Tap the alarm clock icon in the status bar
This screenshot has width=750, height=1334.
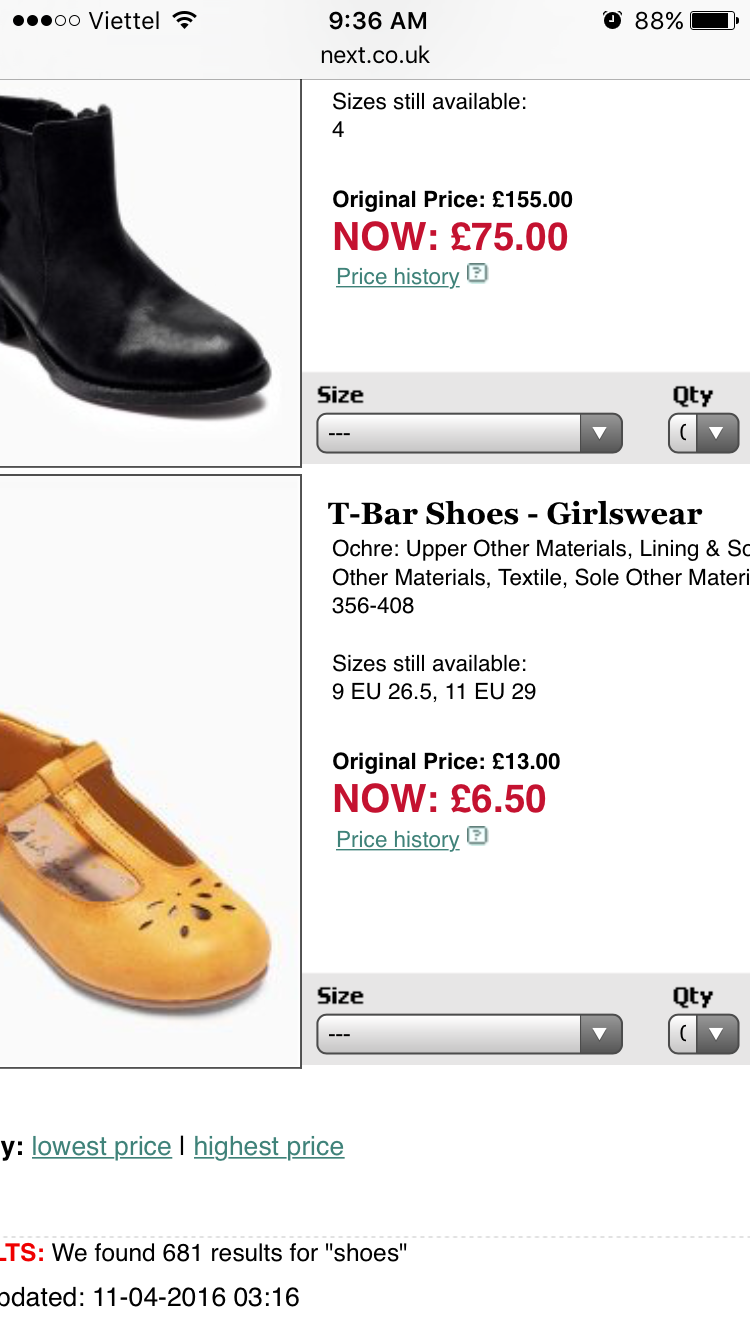pyautogui.click(x=612, y=20)
